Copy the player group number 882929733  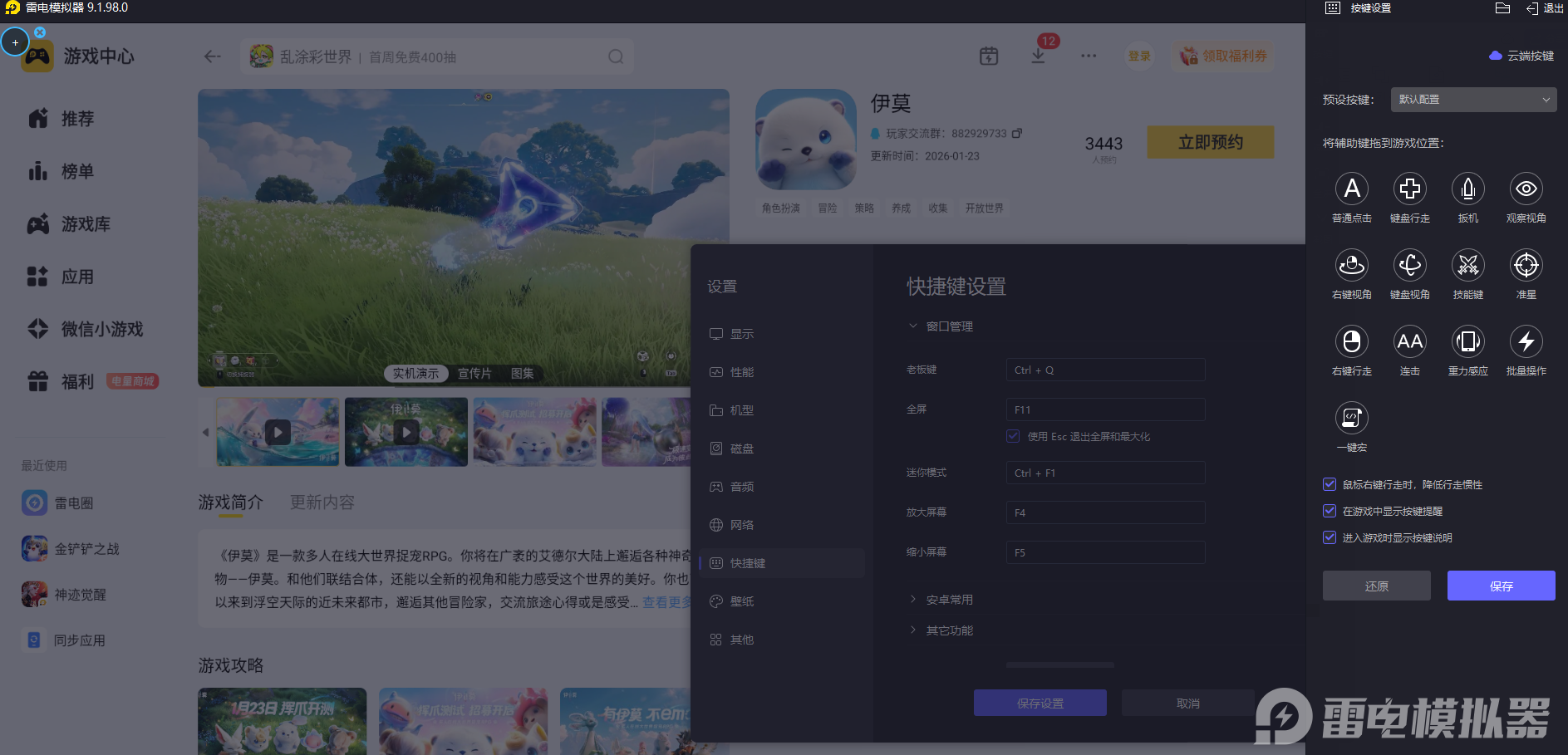[x=1017, y=133]
